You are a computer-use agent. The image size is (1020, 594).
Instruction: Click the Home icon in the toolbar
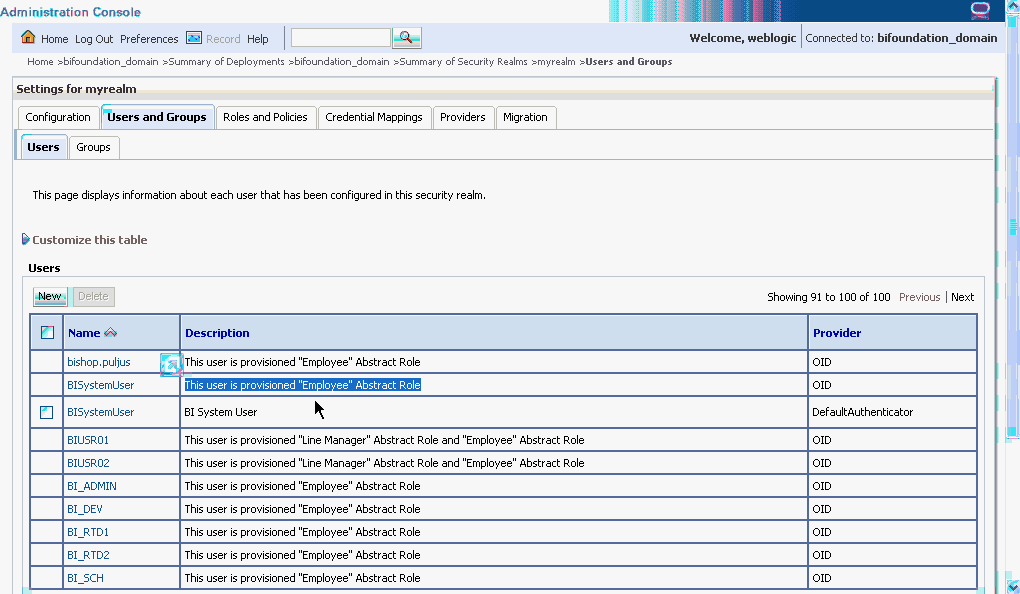pos(28,39)
